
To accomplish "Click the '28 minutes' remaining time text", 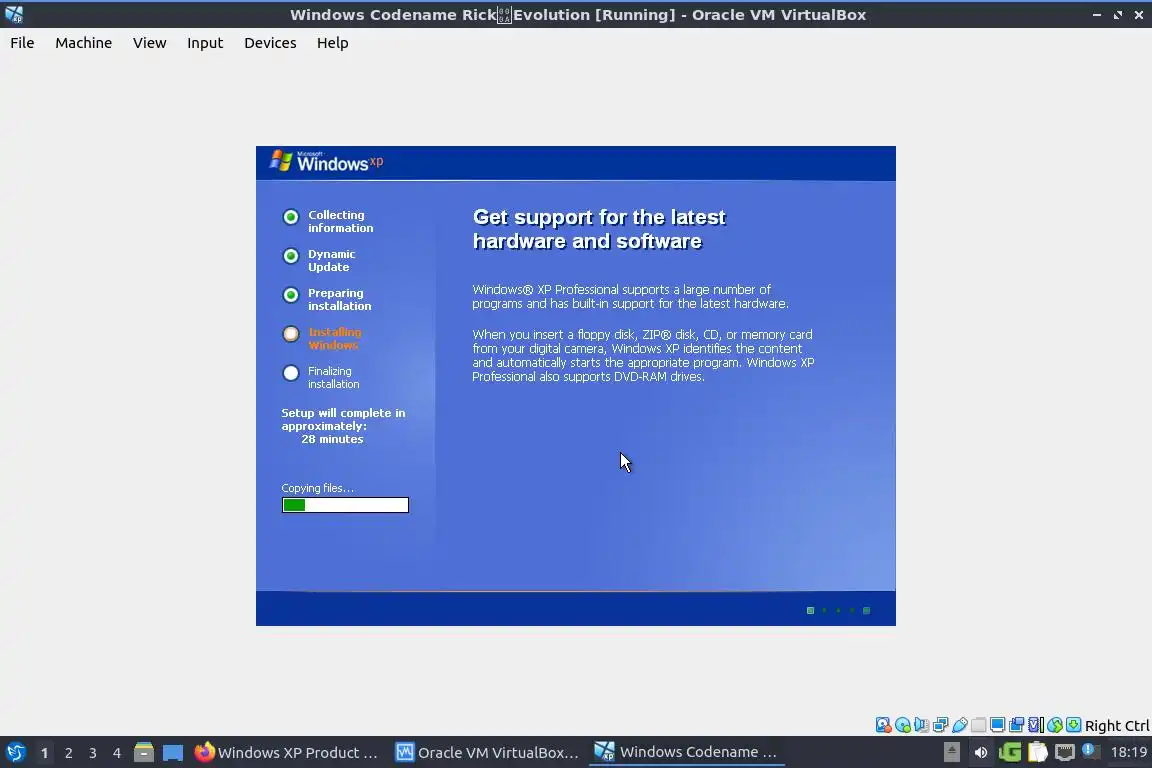I will point(332,439).
